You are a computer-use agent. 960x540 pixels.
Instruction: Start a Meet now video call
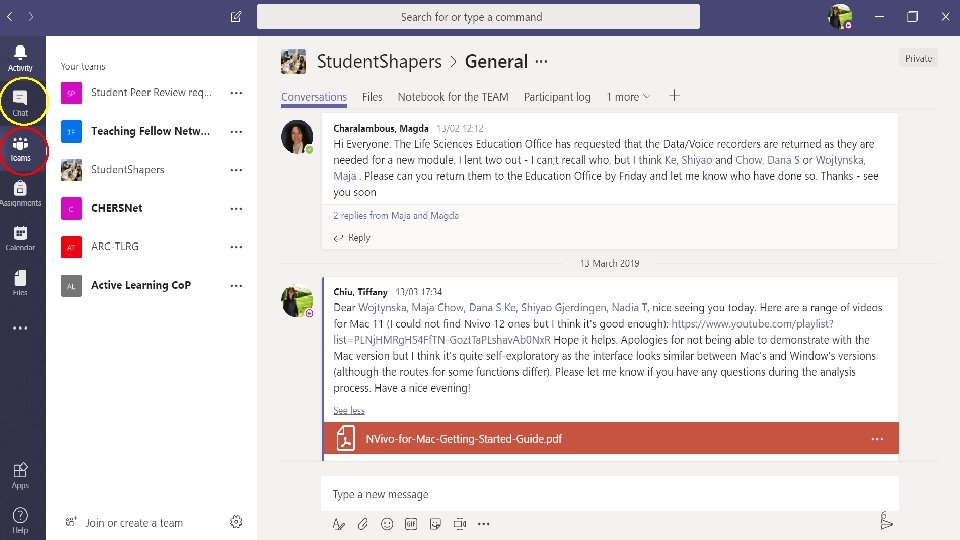(x=460, y=523)
